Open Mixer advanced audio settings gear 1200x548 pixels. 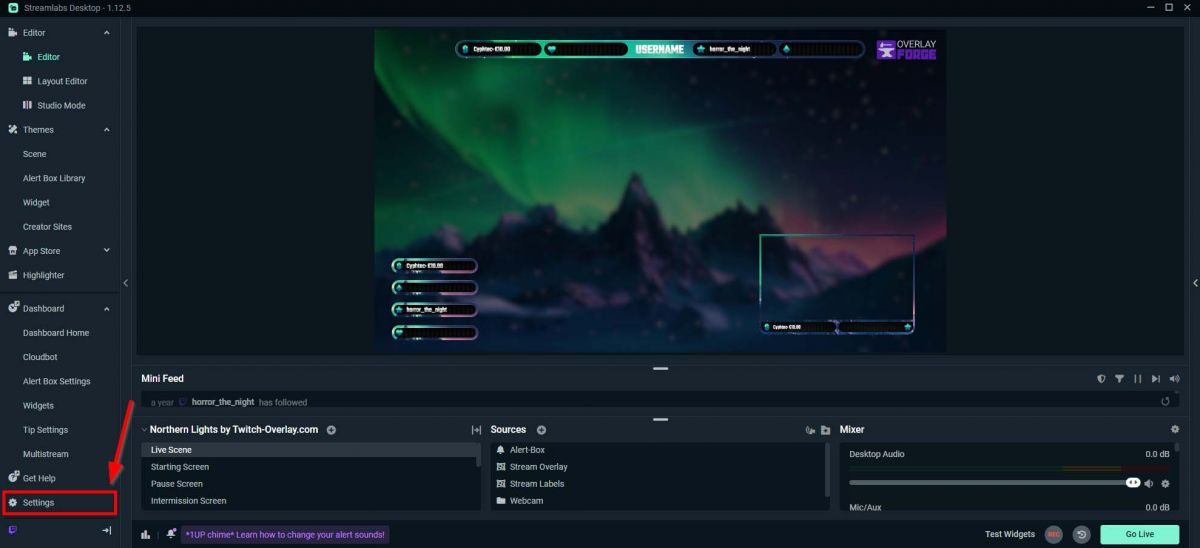point(1175,430)
